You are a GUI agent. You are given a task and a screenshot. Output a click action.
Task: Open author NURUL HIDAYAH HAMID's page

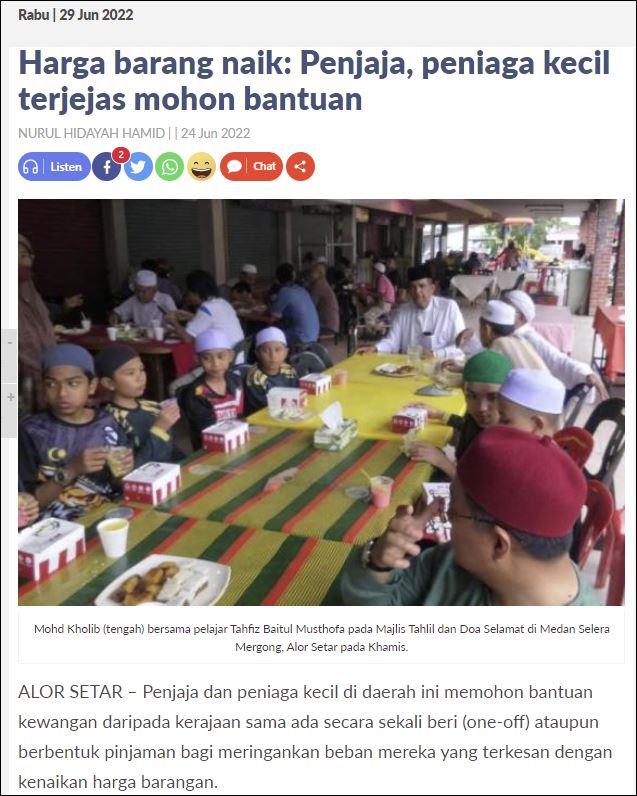(91, 133)
